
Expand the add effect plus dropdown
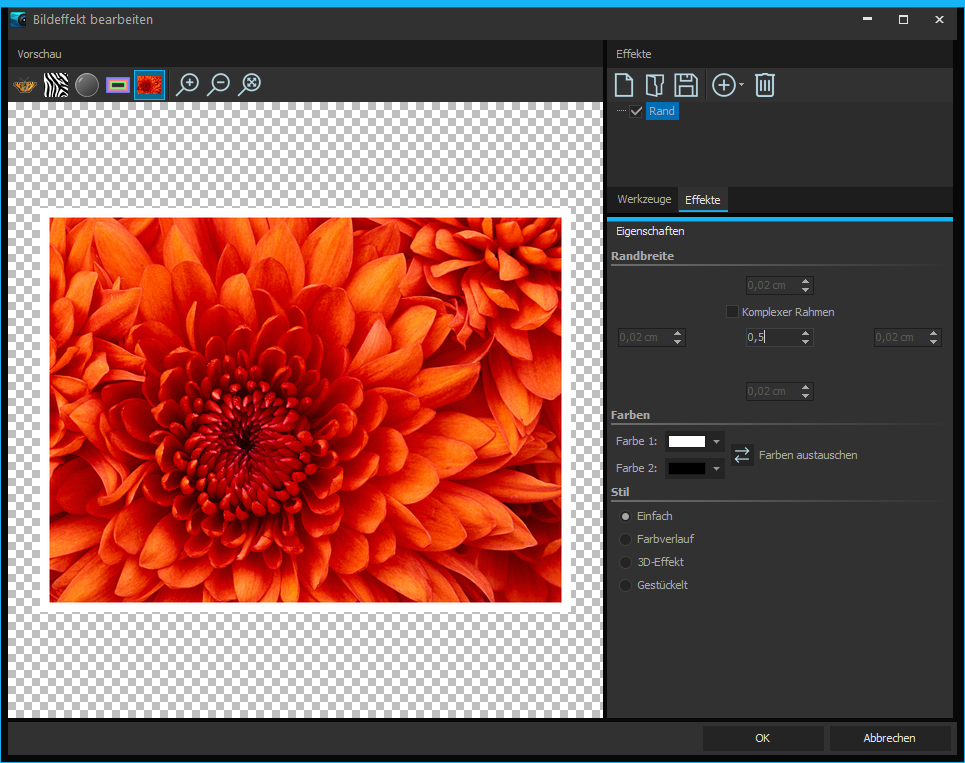[x=741, y=86]
